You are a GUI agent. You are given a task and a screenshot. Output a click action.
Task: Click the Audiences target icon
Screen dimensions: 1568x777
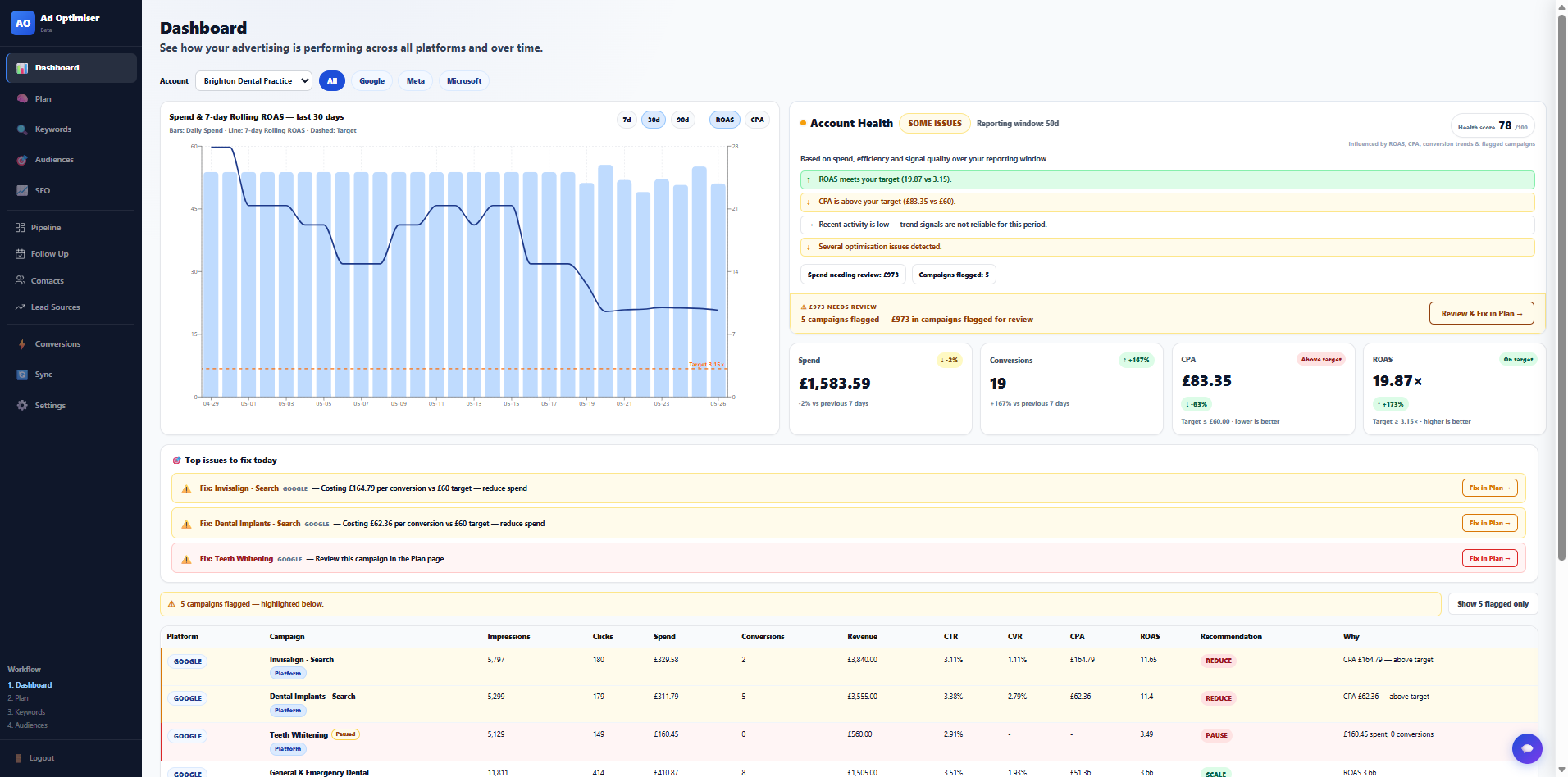click(22, 160)
